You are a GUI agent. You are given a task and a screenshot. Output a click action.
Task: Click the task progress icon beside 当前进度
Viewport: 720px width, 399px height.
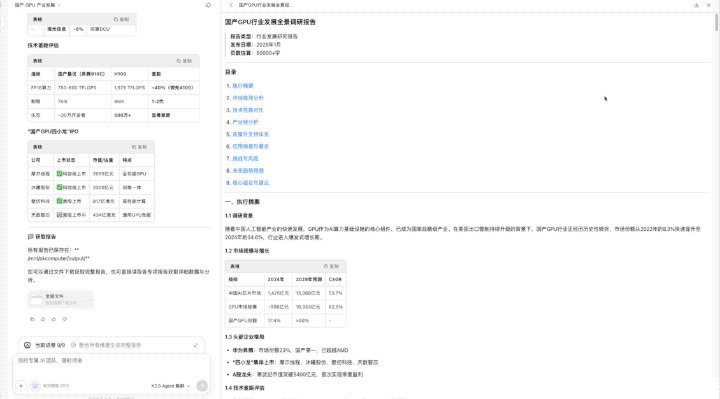pyautogui.click(x=27, y=345)
